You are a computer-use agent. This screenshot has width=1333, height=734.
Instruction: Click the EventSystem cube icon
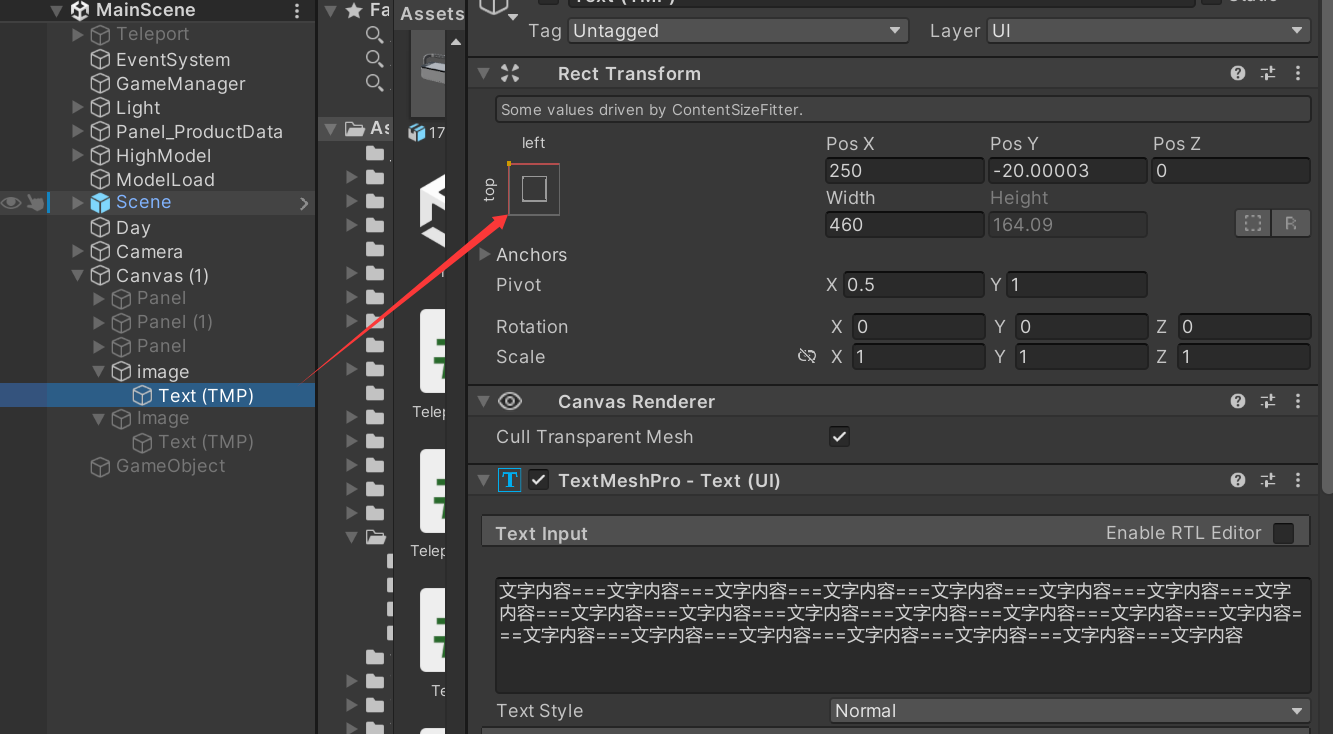pyautogui.click(x=100, y=60)
